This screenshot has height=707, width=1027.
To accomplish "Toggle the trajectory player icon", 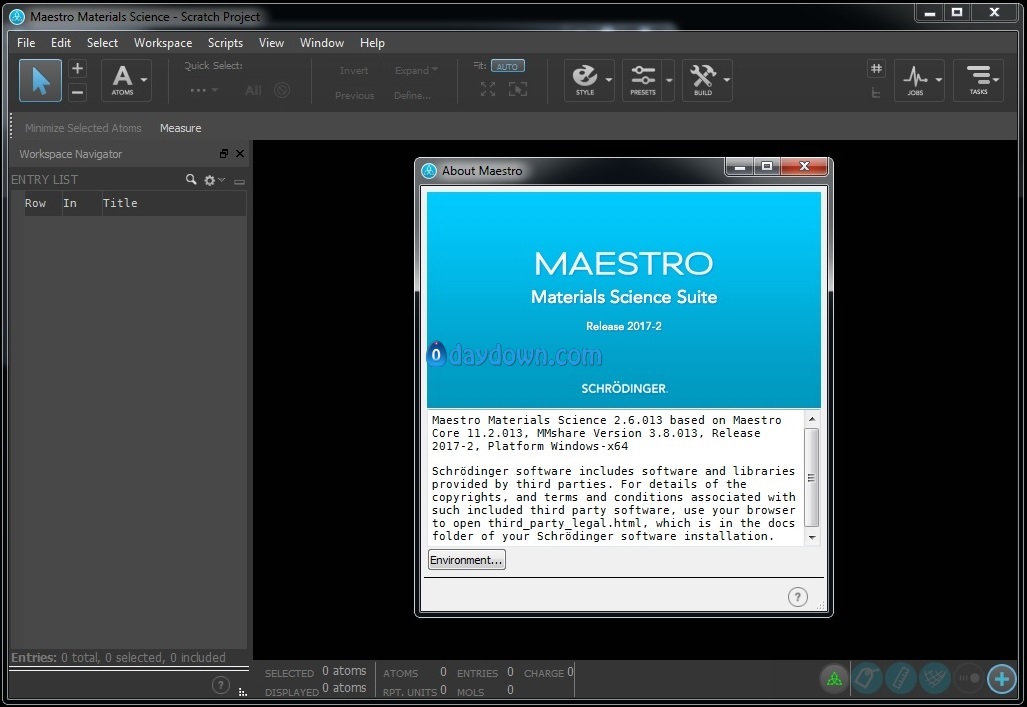I will [969, 679].
